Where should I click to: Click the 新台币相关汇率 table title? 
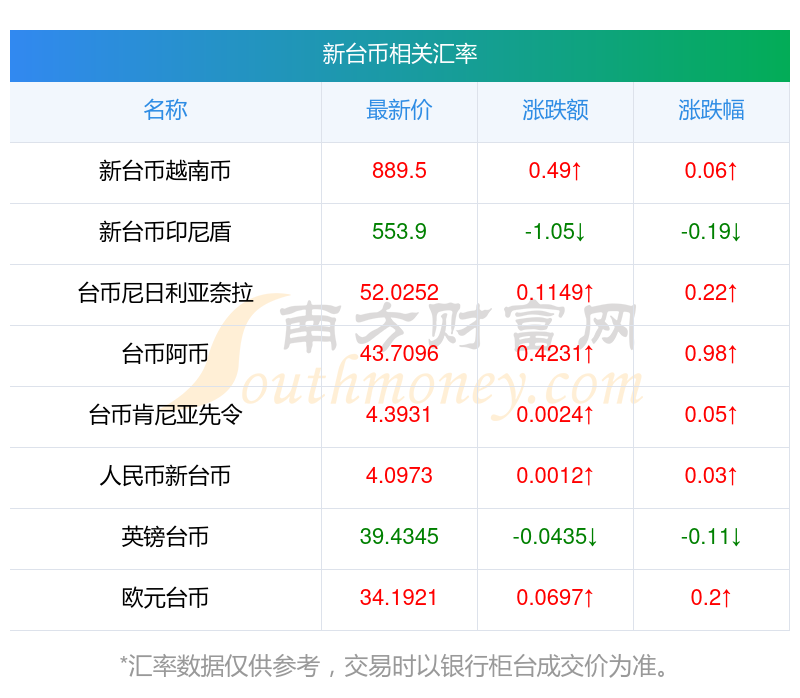399,54
